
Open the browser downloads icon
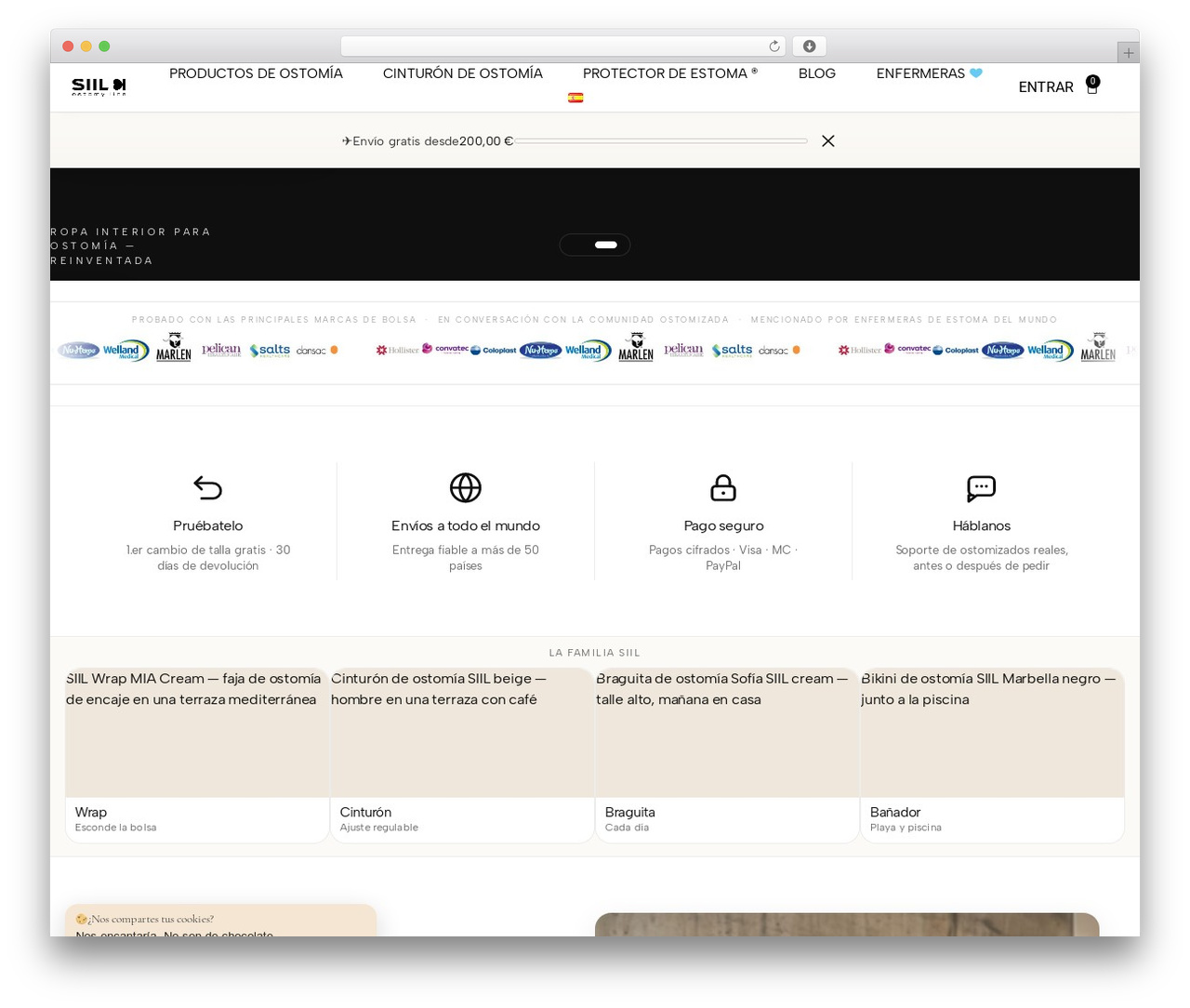(x=810, y=46)
